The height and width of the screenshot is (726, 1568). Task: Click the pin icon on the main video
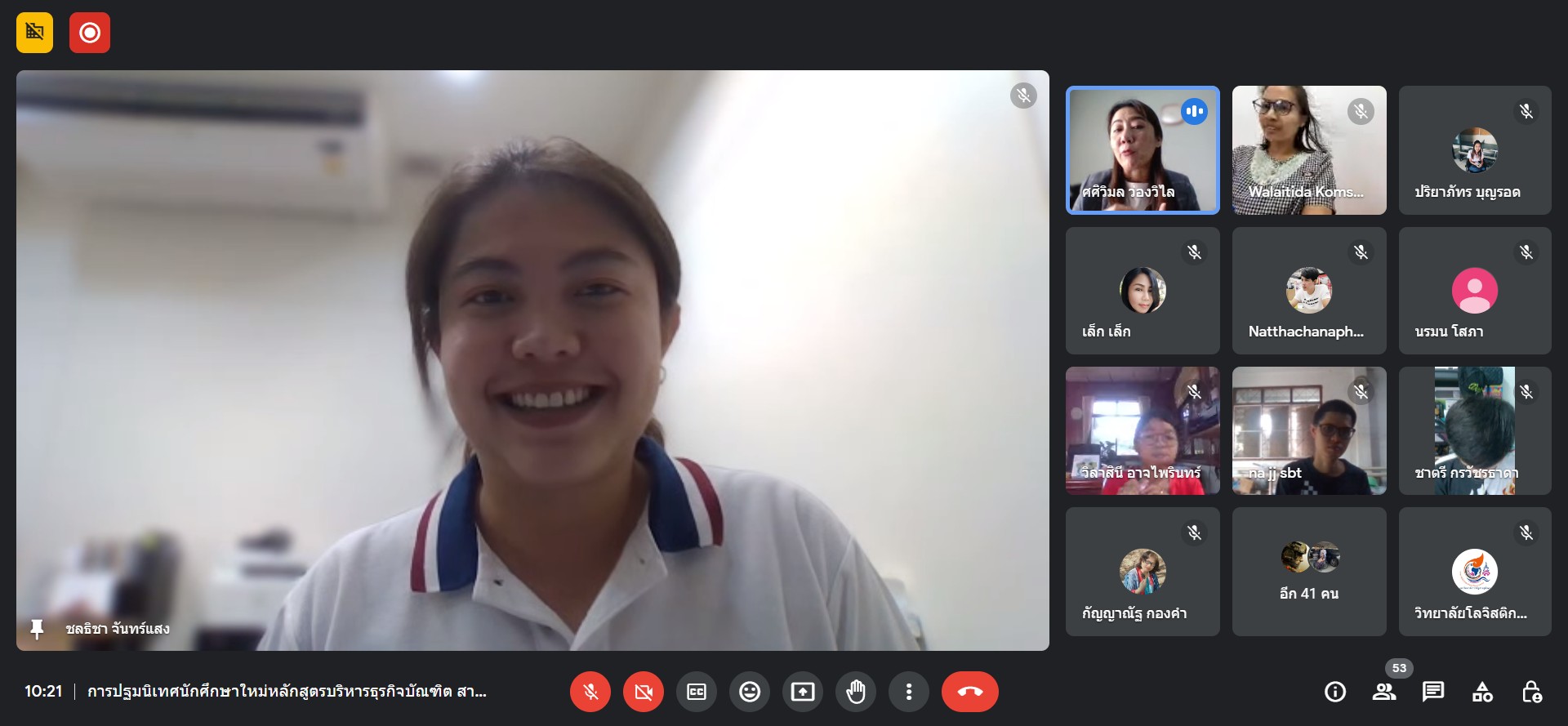tap(37, 629)
